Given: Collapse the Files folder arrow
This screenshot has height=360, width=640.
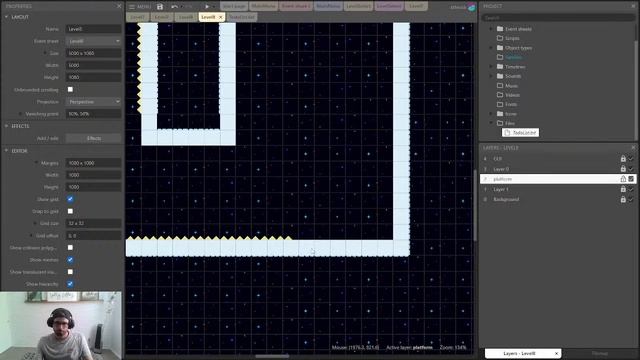Looking at the screenshot, I should (x=491, y=123).
